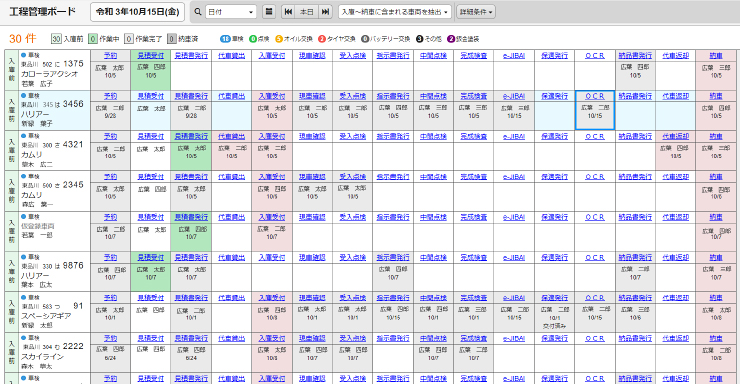
Task: Filter by the green 点検 badge
Action: (x=259, y=39)
